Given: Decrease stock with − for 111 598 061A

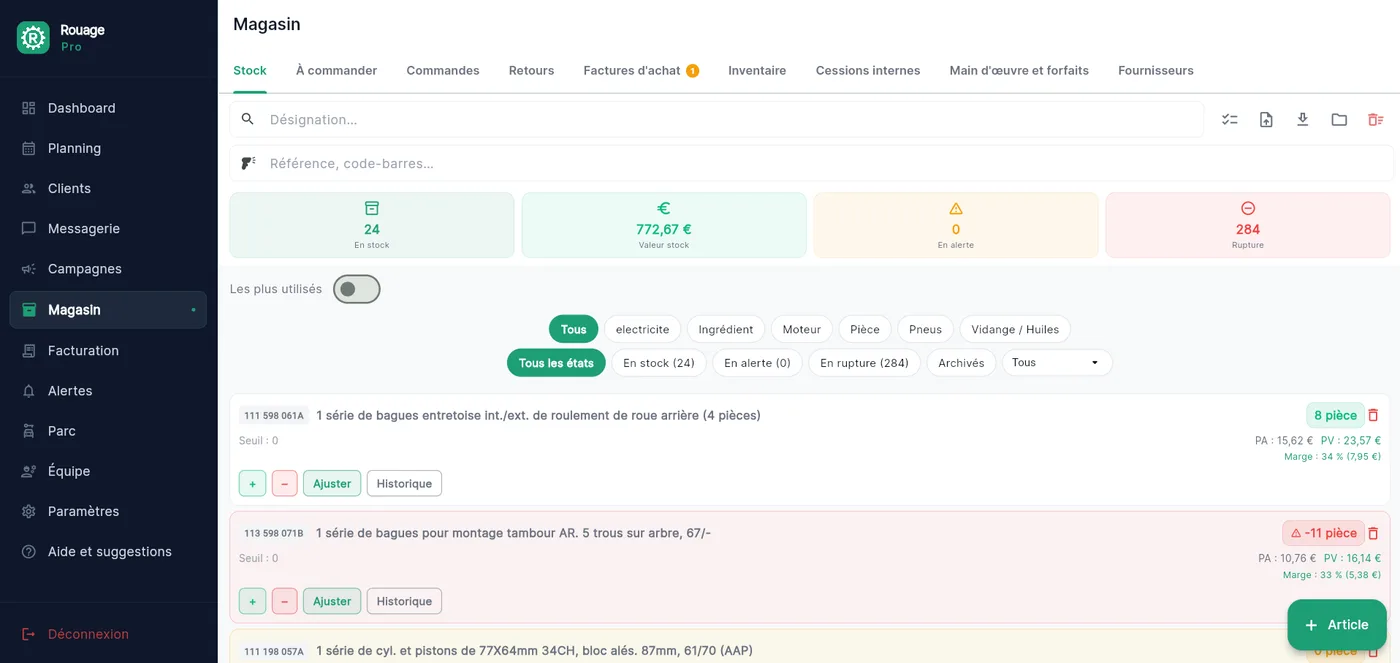Looking at the screenshot, I should tap(284, 484).
